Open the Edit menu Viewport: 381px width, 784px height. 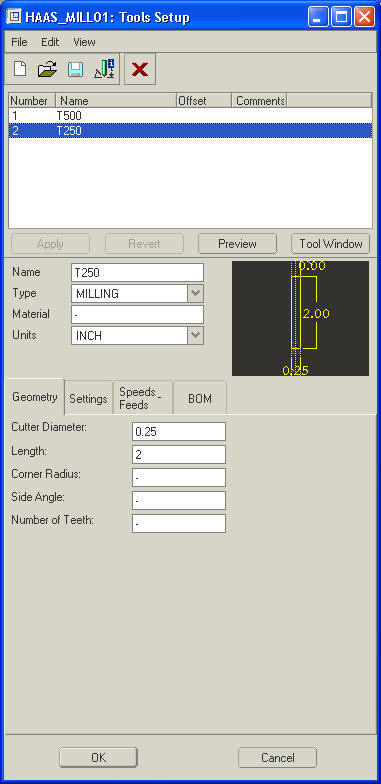[50, 42]
